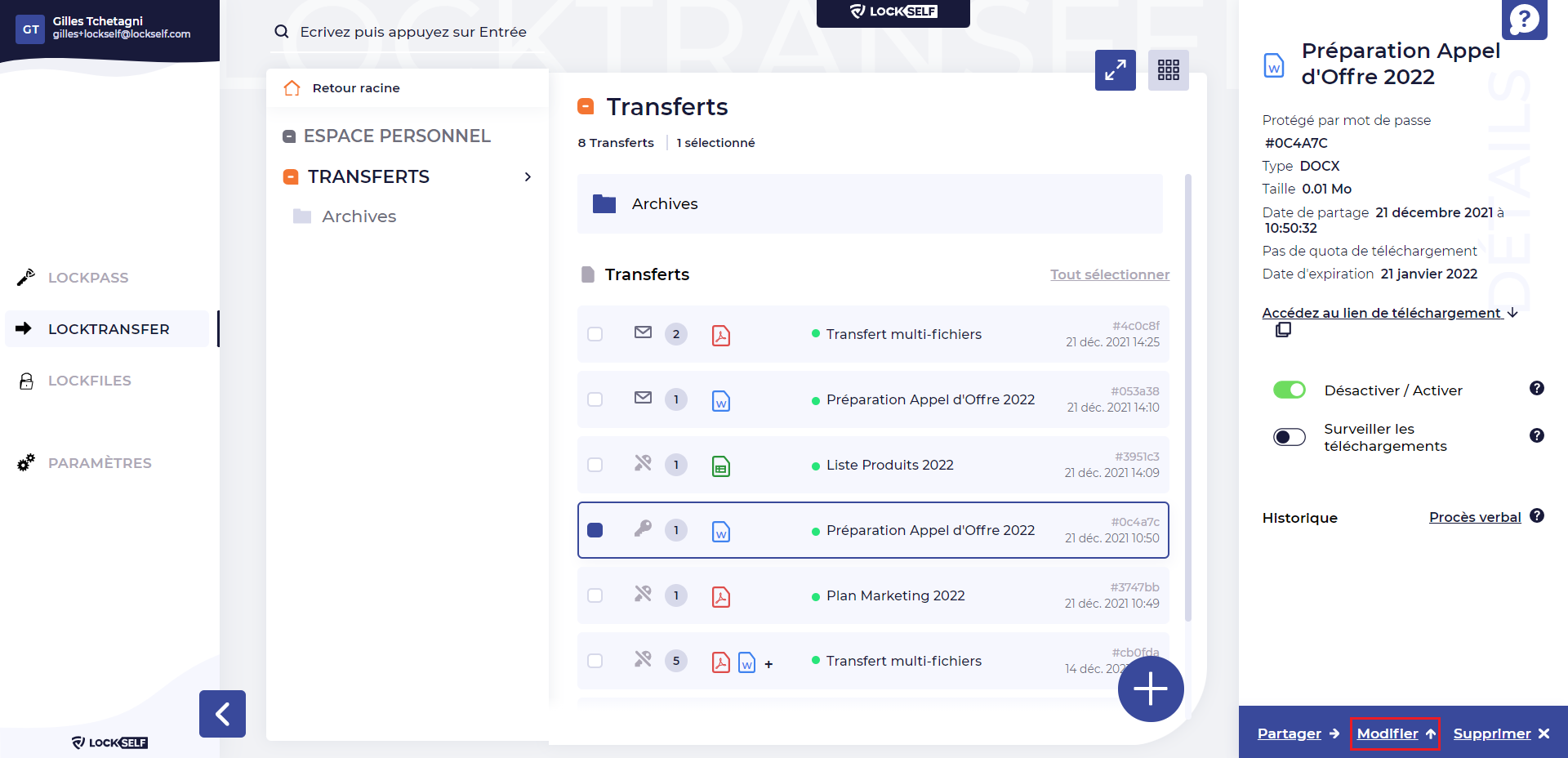This screenshot has height=758, width=1568.
Task: Click the fullscreen expand arrows icon
Action: coord(1115,70)
